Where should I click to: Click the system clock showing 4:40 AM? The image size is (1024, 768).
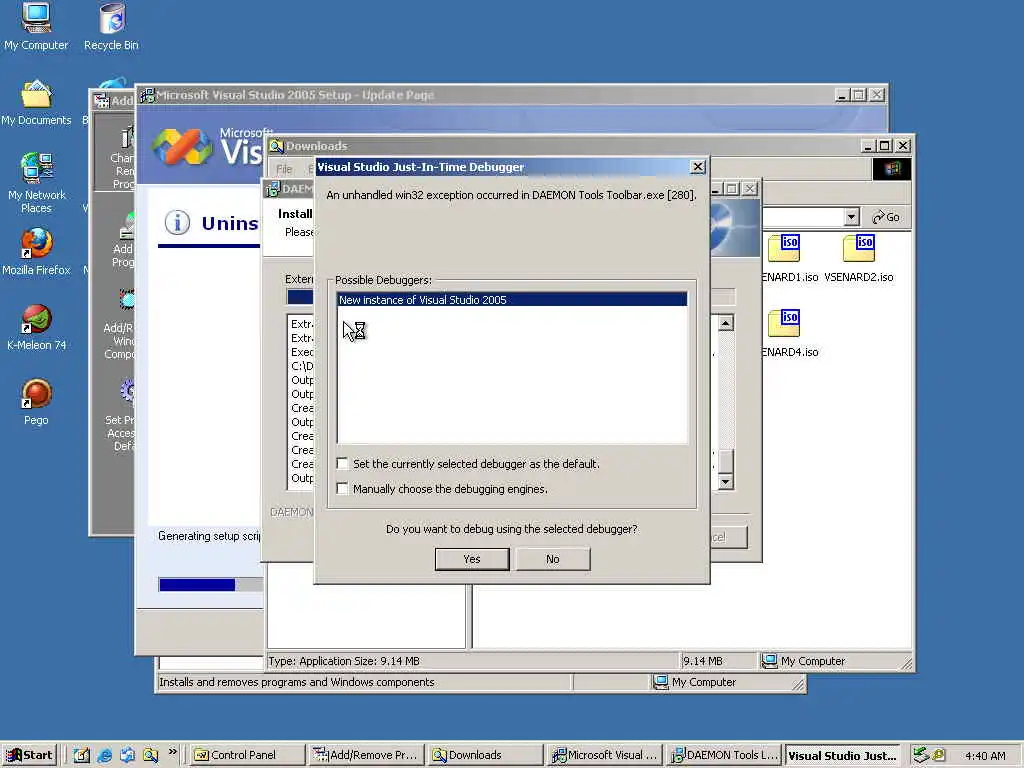coord(985,756)
